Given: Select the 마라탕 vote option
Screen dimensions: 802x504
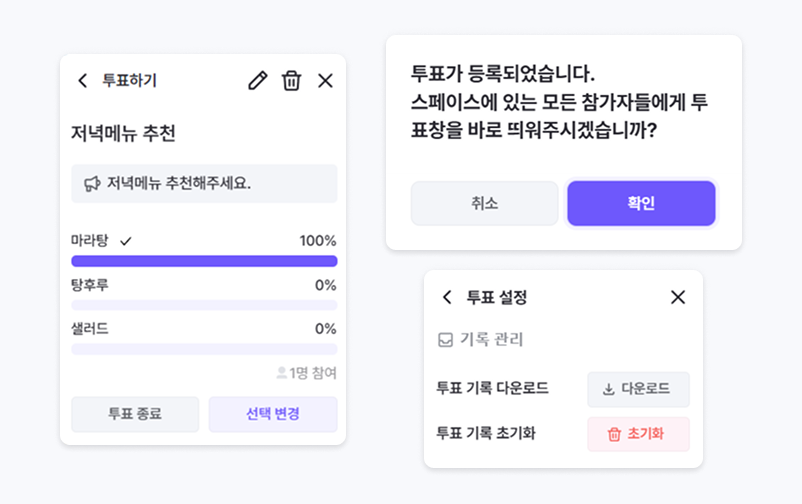Looking at the screenshot, I should pyautogui.click(x=89, y=241).
